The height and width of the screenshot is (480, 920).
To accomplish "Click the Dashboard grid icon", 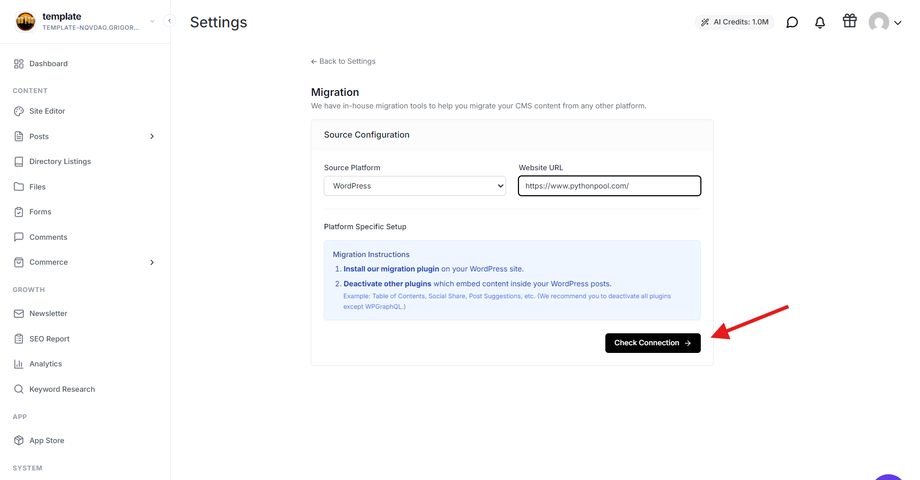I will 19,63.
